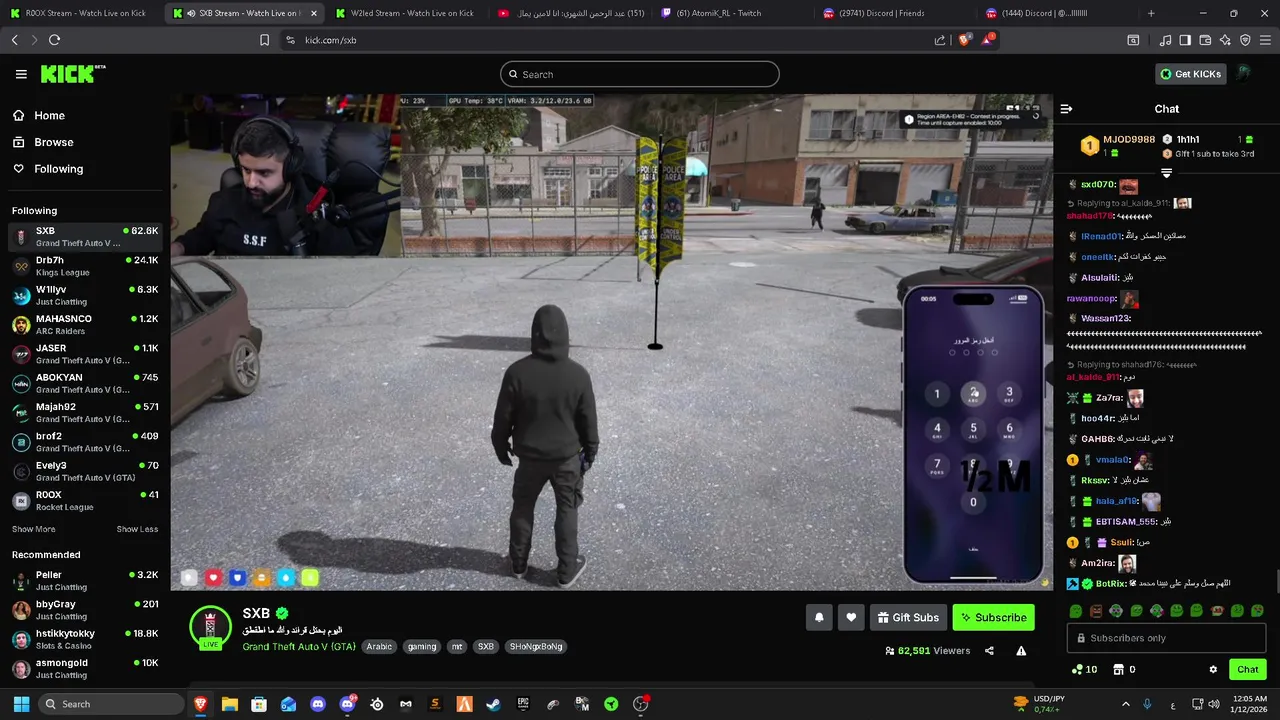Image resolution: width=1280 pixels, height=720 pixels.
Task: Open recommended channel asmongold
Action: [x=85, y=669]
